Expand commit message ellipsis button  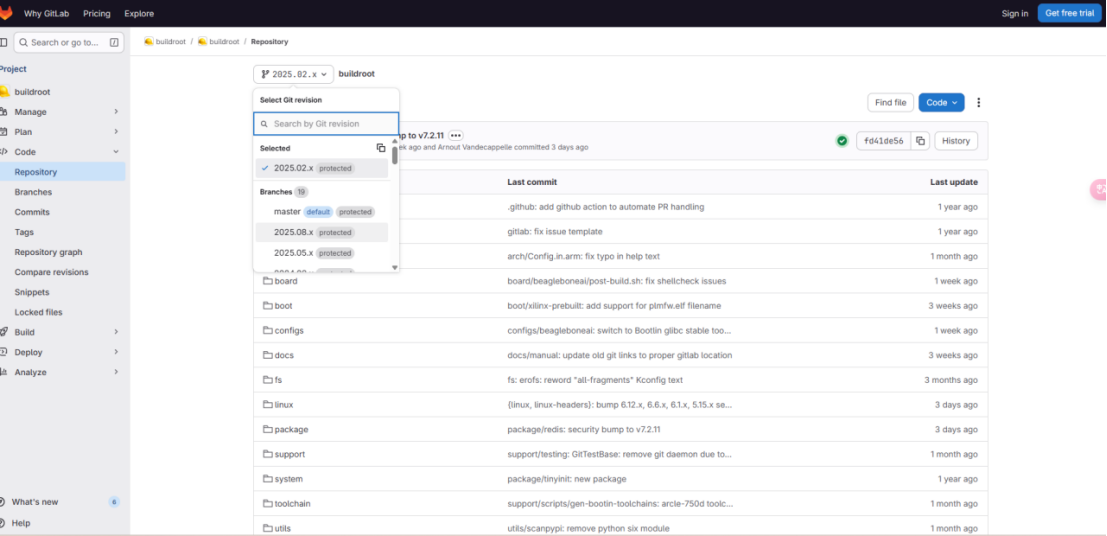(x=455, y=135)
